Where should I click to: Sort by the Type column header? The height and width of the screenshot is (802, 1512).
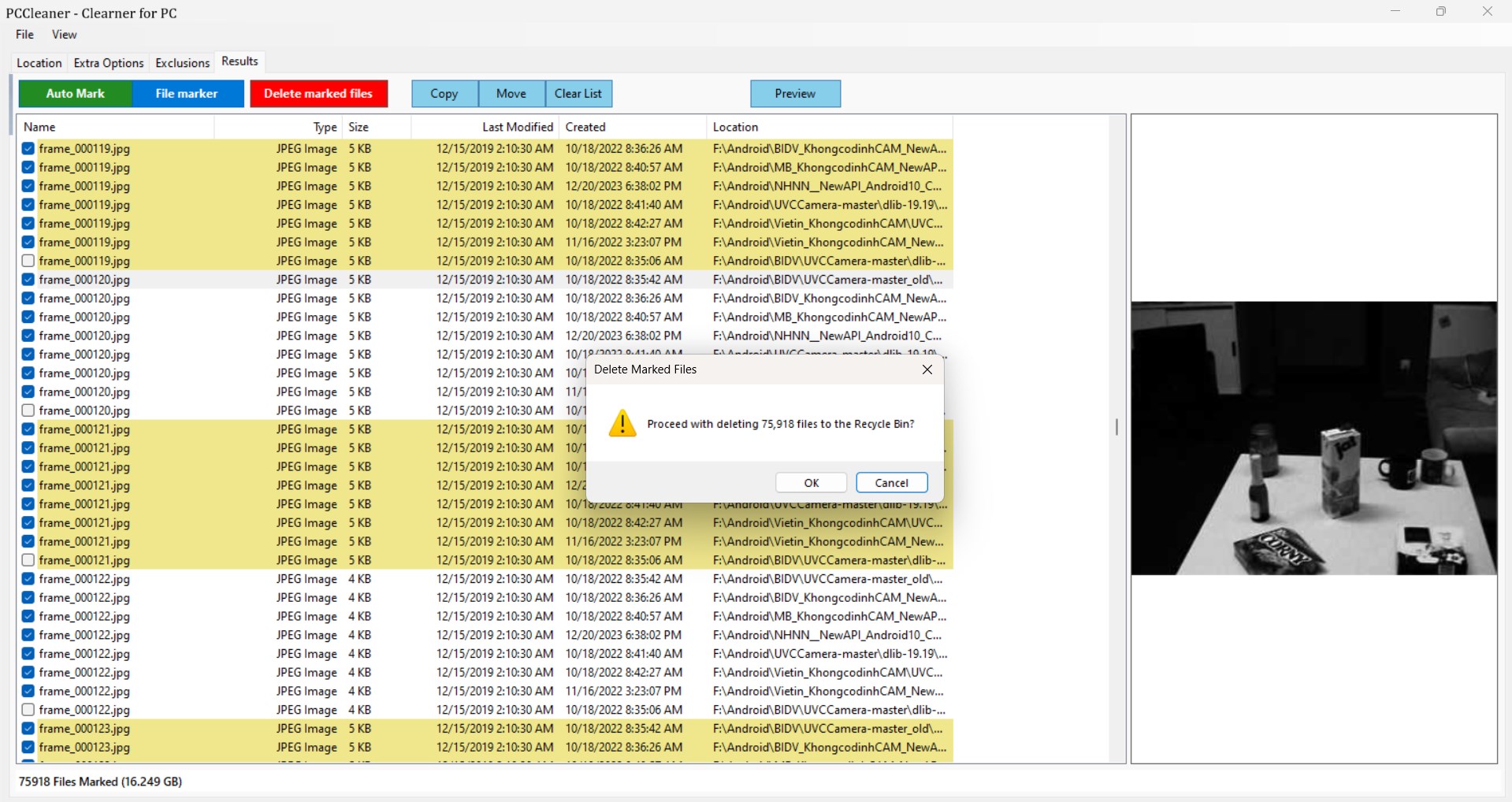pyautogui.click(x=279, y=127)
